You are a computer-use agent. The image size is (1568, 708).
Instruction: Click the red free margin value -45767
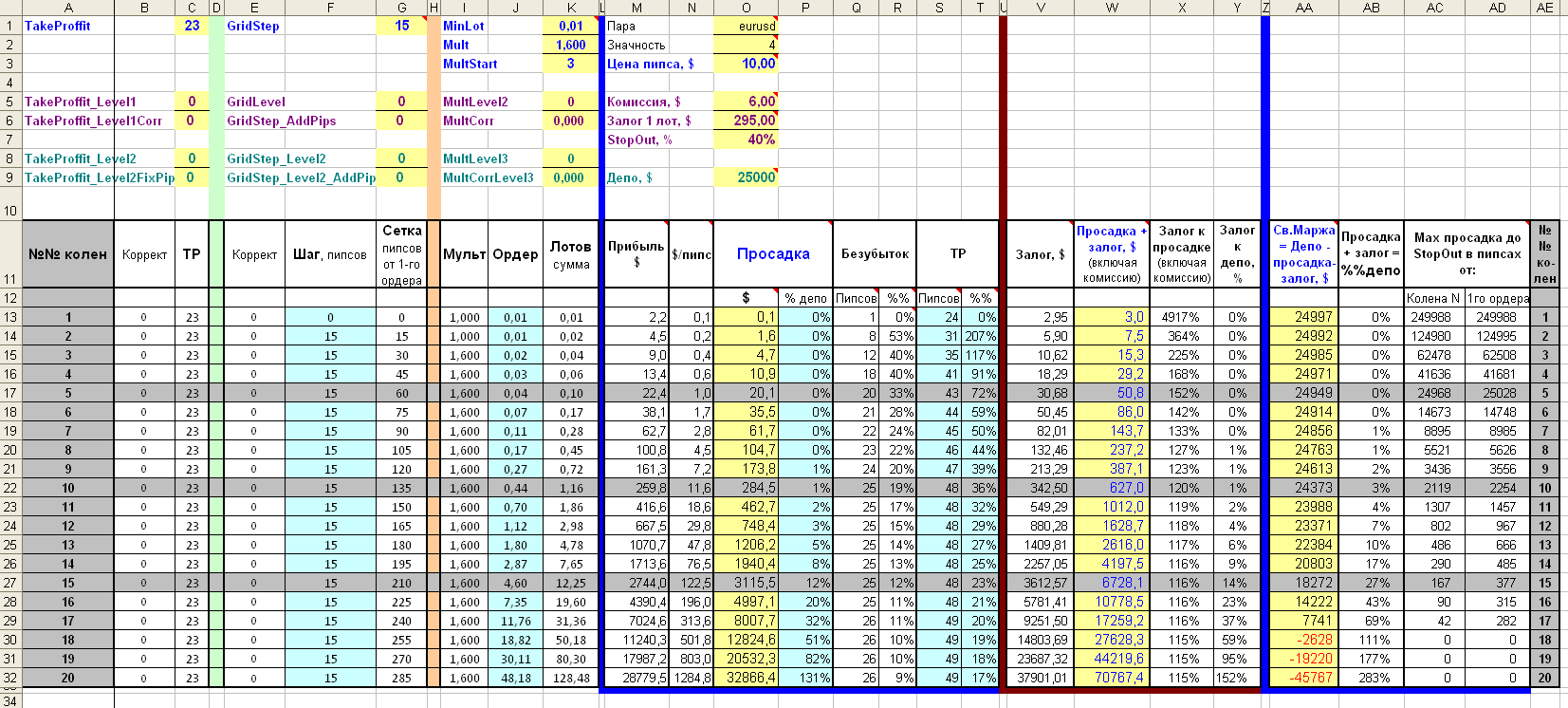pyautogui.click(x=1304, y=678)
